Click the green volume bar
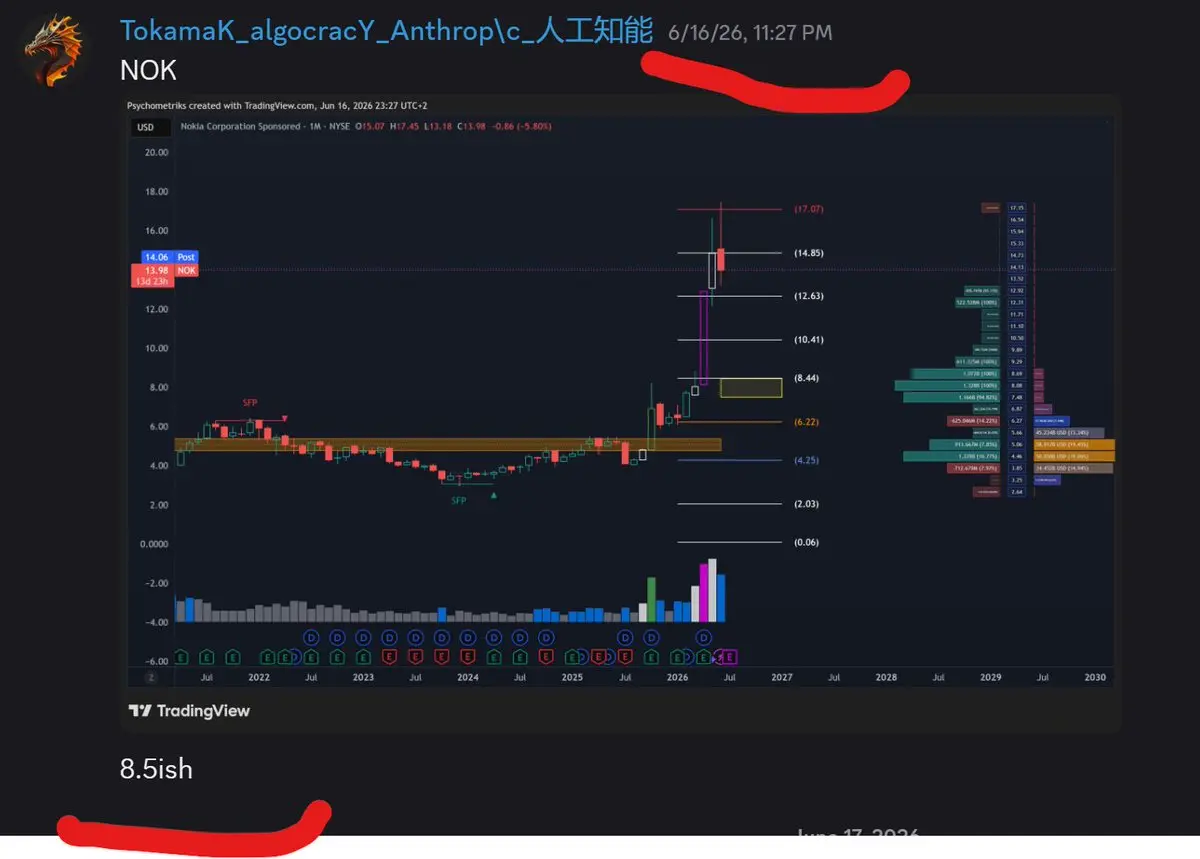1200x859 pixels. 652,600
